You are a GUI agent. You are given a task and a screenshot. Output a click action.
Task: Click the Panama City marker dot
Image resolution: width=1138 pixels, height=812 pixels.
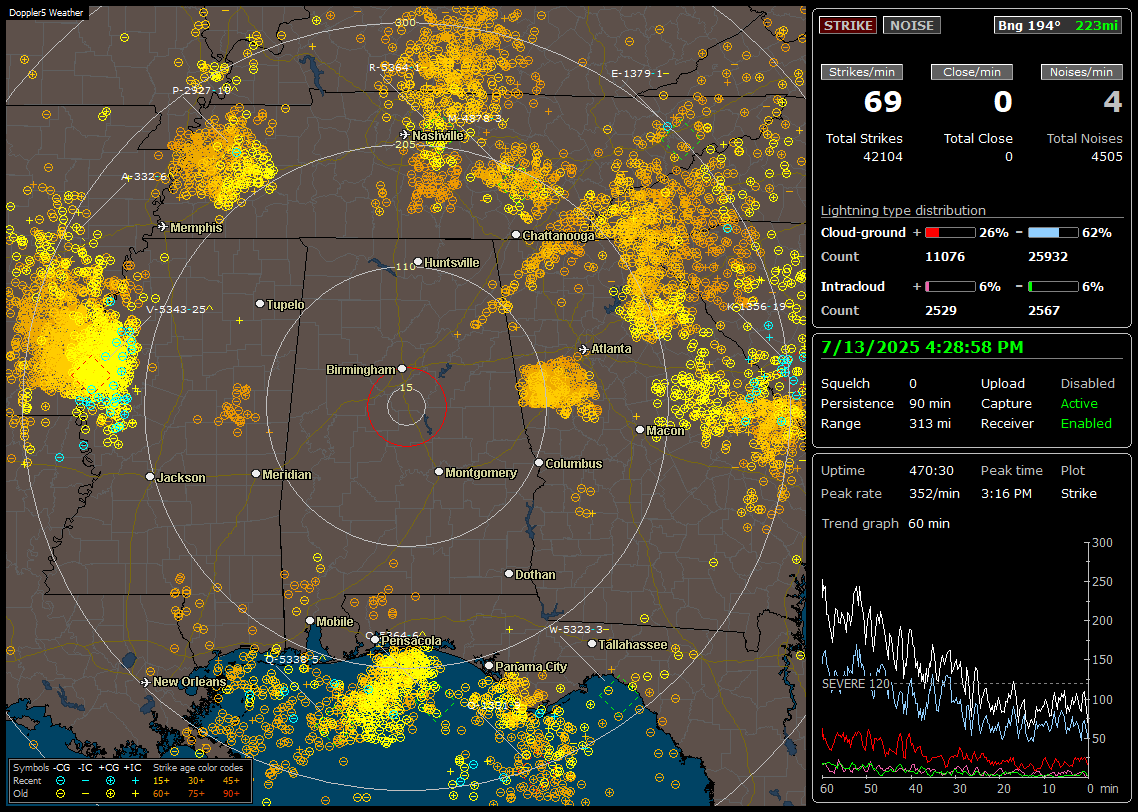coord(489,665)
